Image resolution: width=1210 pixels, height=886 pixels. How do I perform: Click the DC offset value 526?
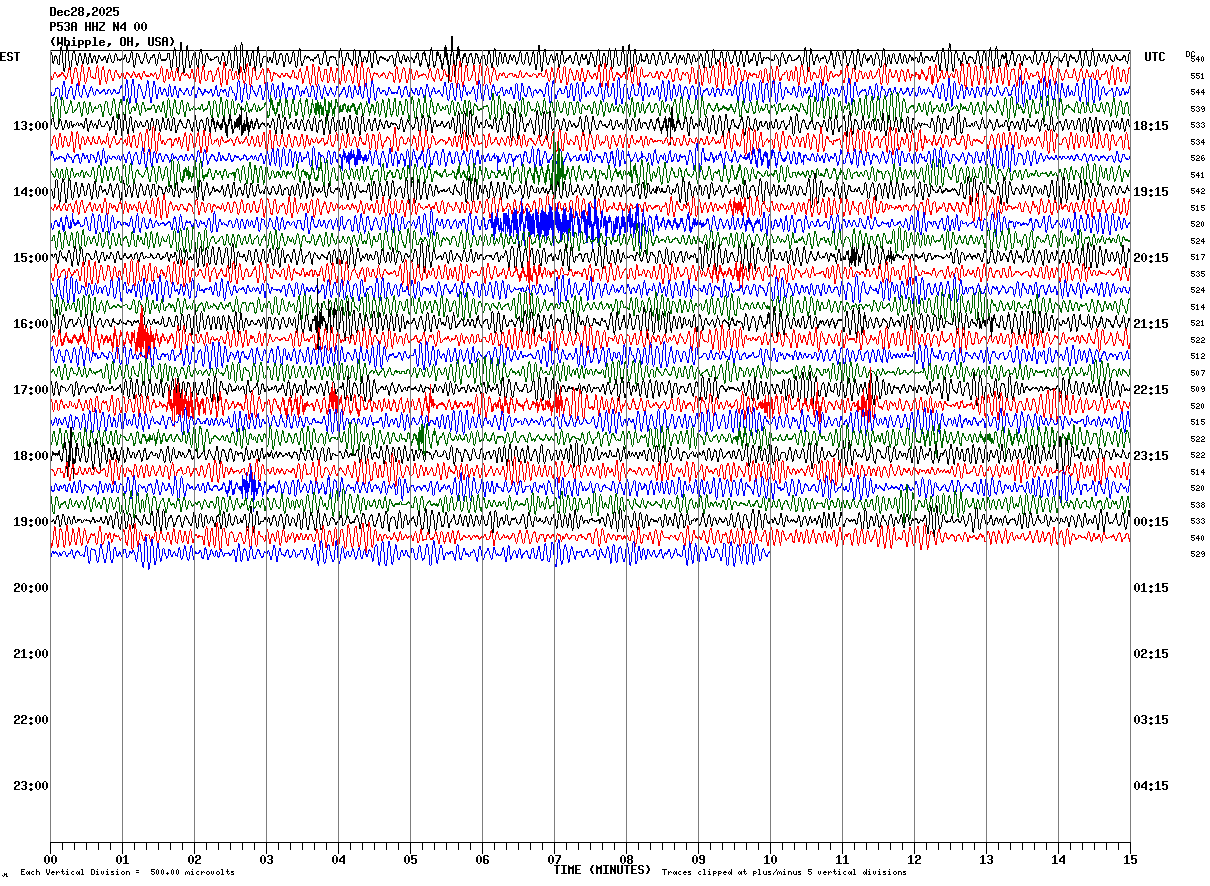click(1197, 158)
